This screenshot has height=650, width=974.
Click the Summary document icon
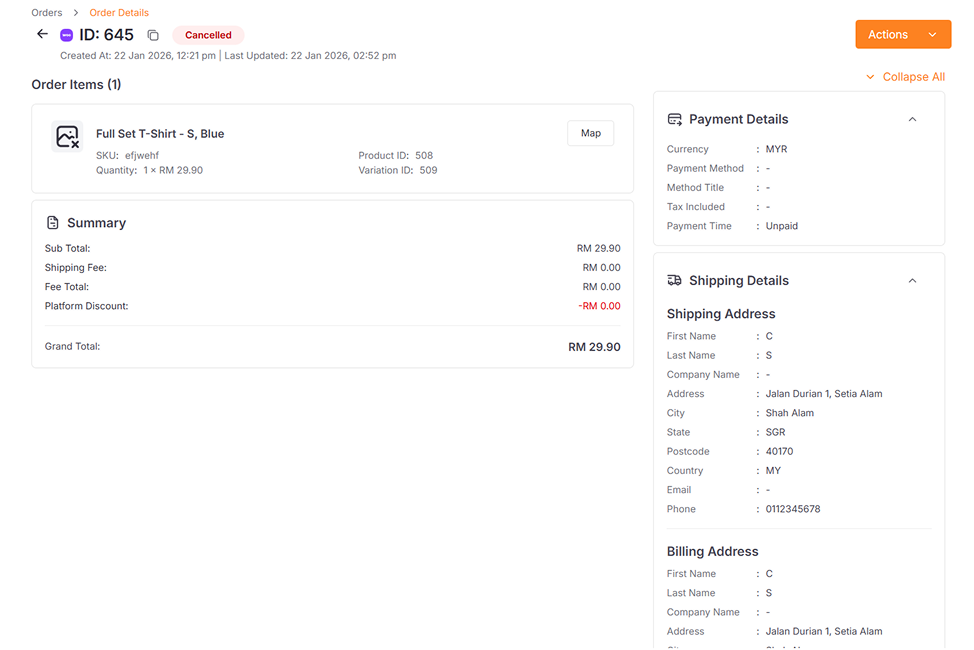53,223
